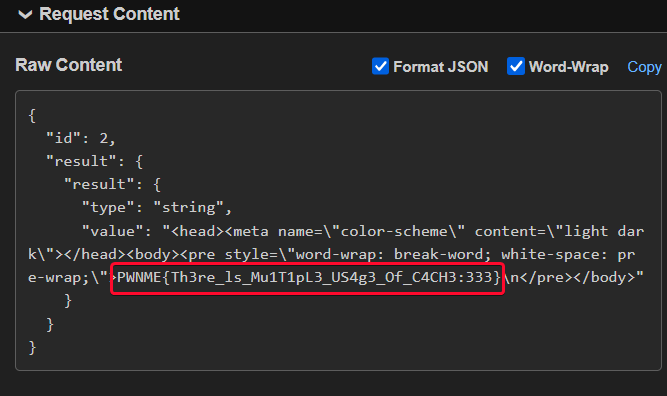
Task: Click the "type": "string" line
Action: pos(157,208)
